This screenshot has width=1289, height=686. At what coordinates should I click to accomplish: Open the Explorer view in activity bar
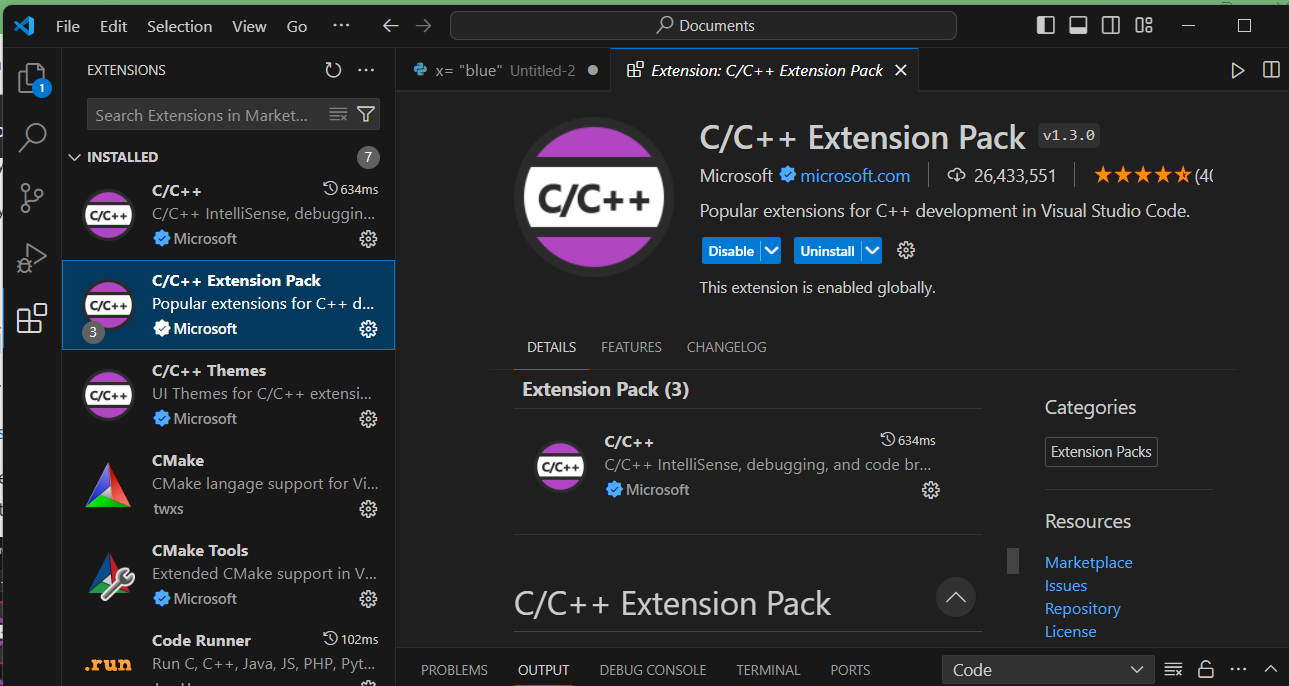32,78
